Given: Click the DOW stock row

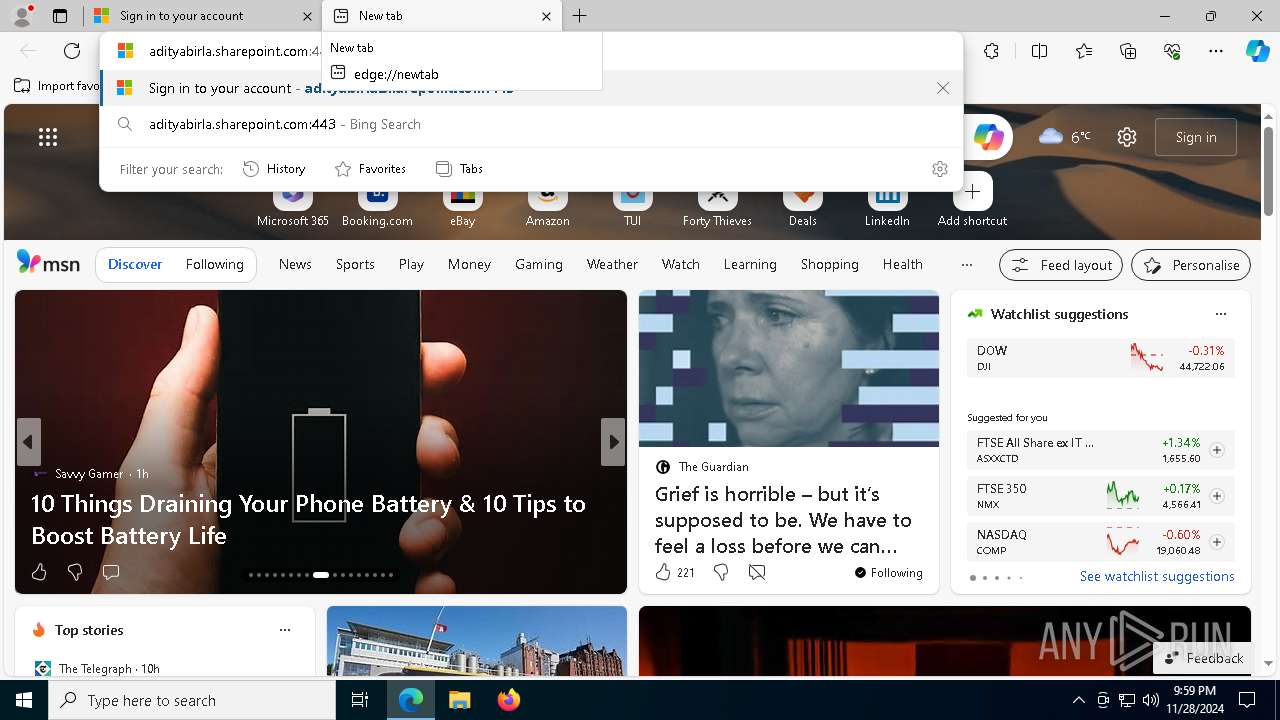Looking at the screenshot, I should 1100,358.
